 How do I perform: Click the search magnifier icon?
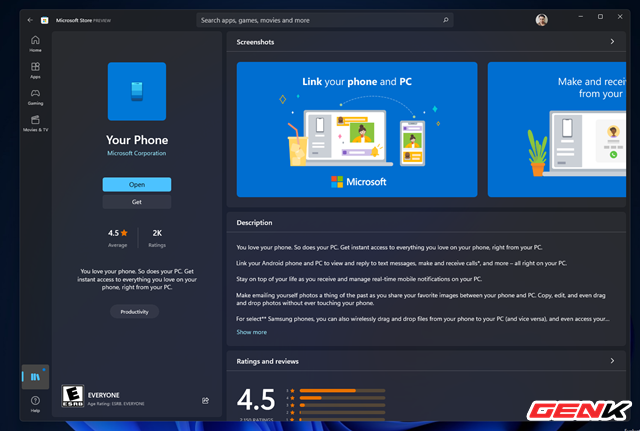coord(446,20)
